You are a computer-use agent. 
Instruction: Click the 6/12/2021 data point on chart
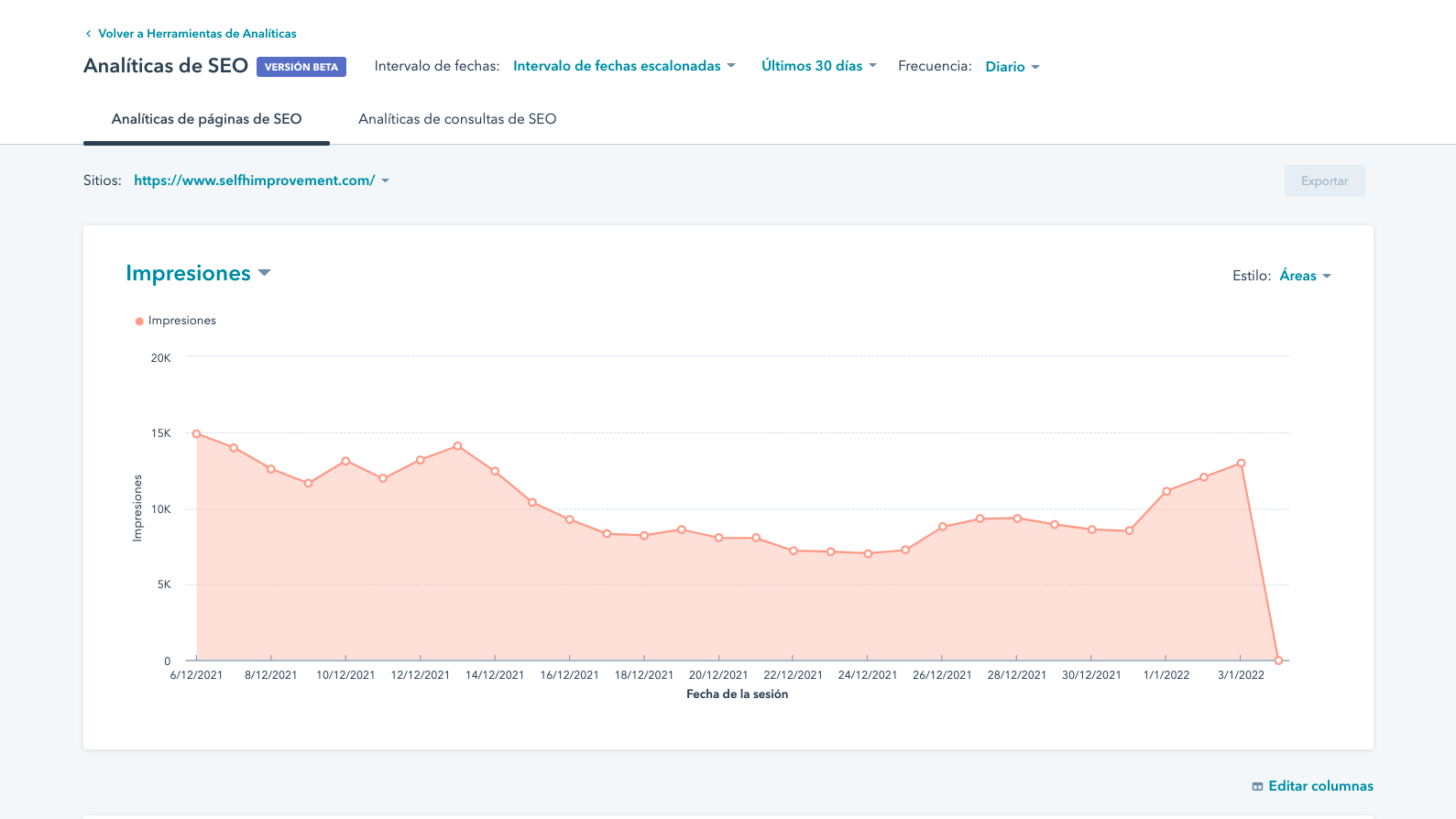(196, 434)
